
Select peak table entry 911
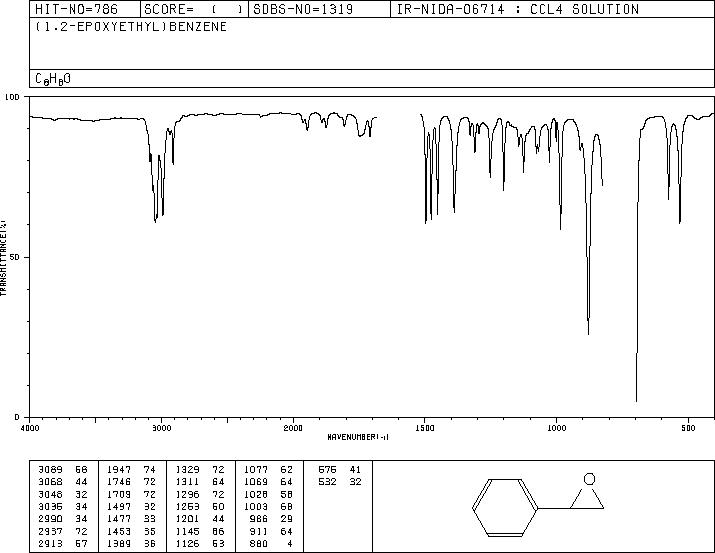[259, 531]
